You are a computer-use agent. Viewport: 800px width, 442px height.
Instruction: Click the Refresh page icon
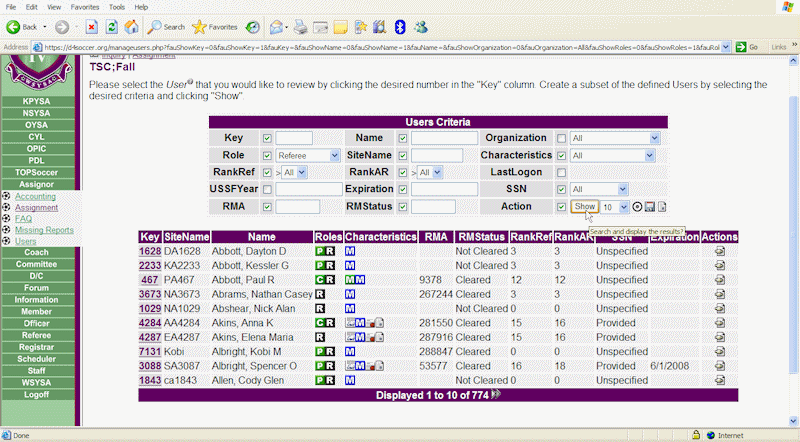[109, 26]
